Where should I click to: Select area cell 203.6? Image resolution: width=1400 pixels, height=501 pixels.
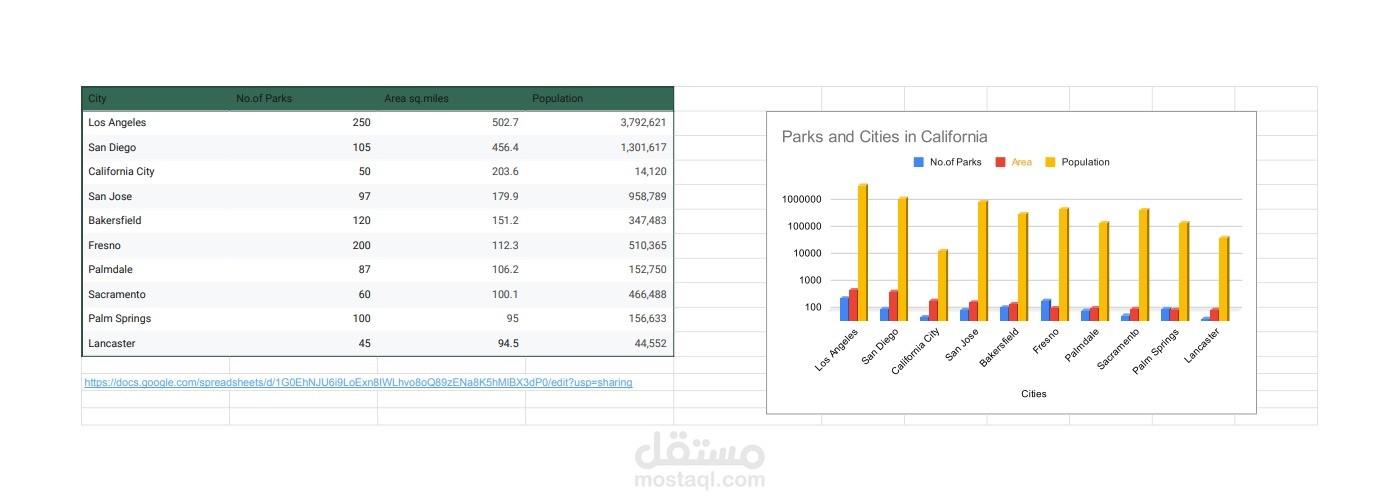[505, 171]
